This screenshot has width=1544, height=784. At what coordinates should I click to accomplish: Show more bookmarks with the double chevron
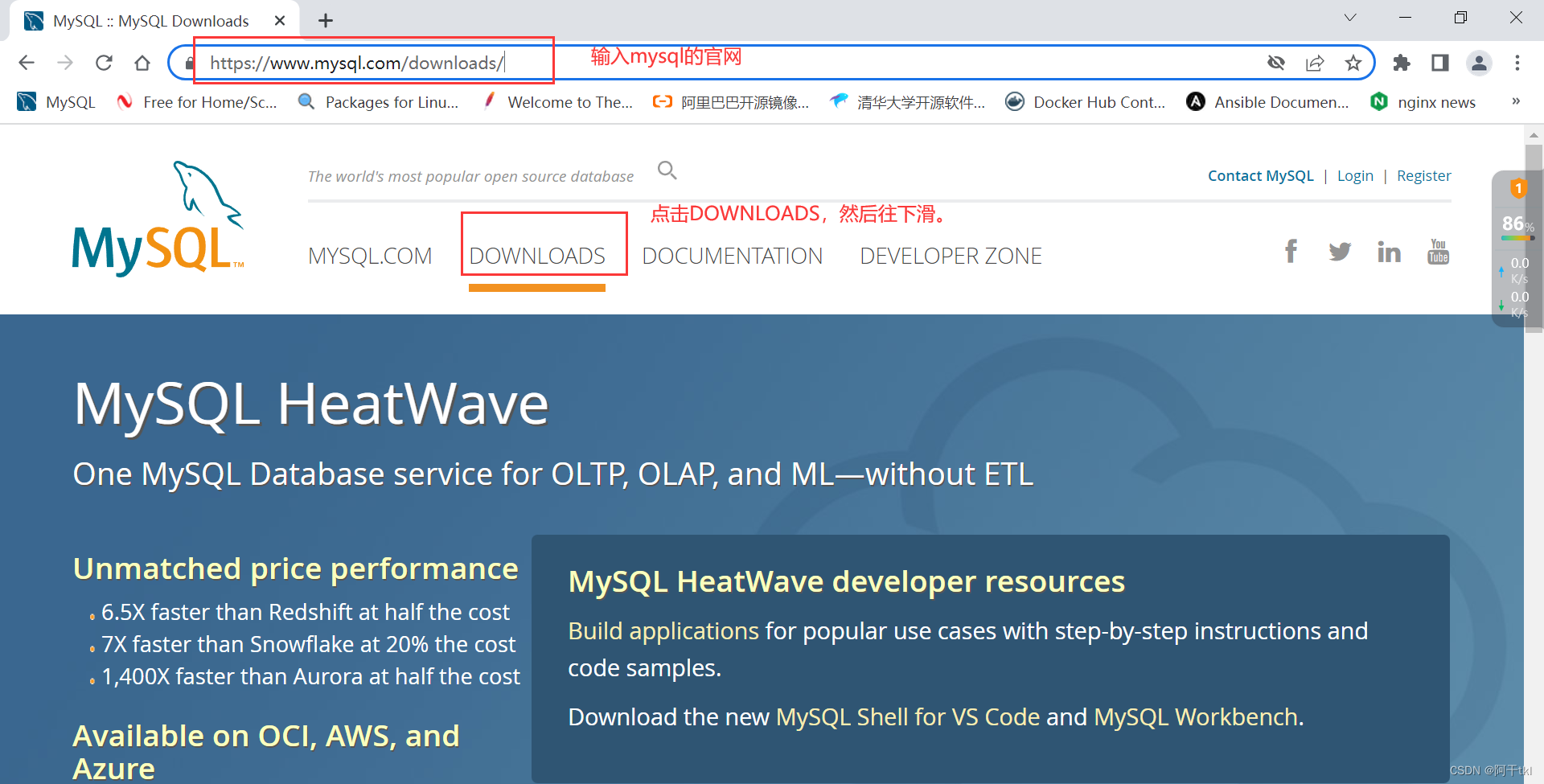point(1516,101)
